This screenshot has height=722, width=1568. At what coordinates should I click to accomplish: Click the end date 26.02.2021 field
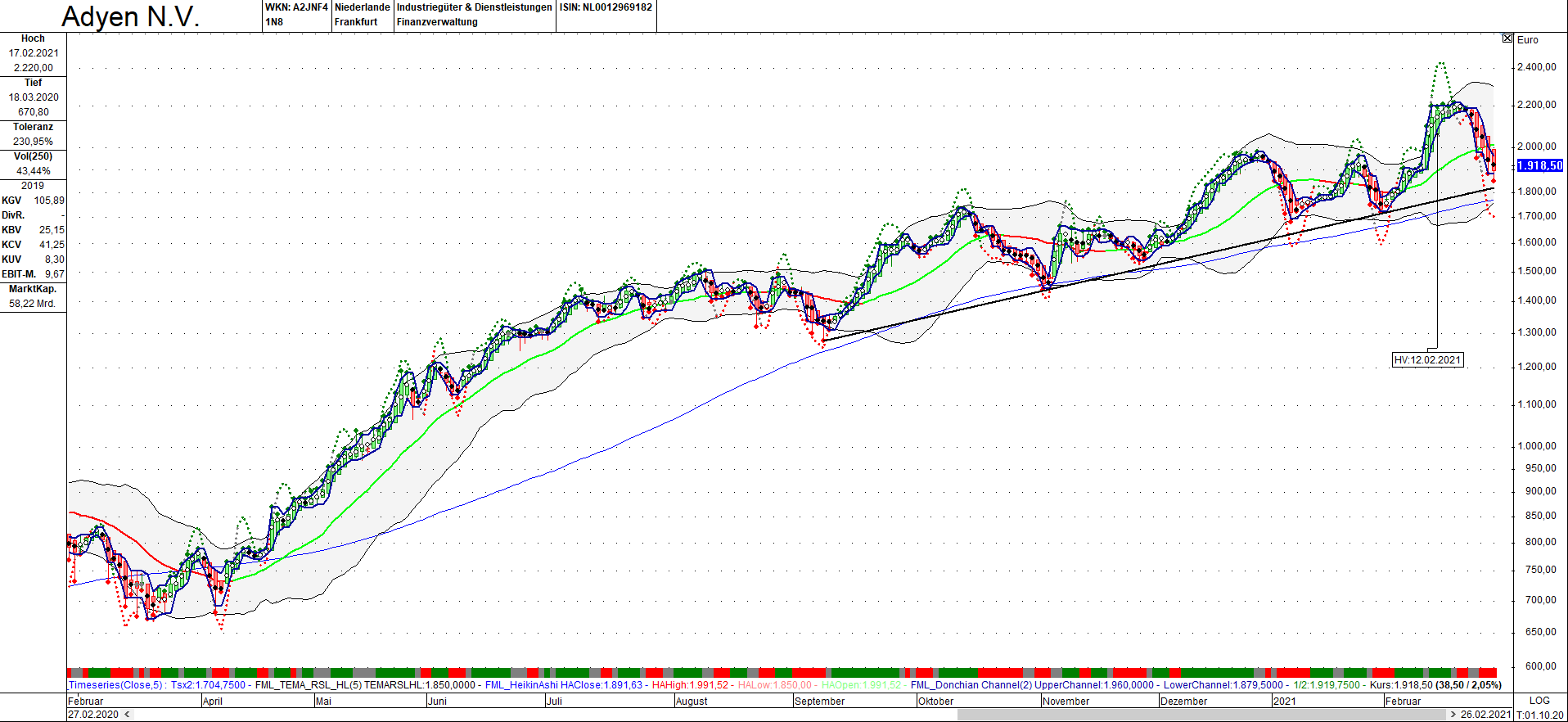point(1485,715)
